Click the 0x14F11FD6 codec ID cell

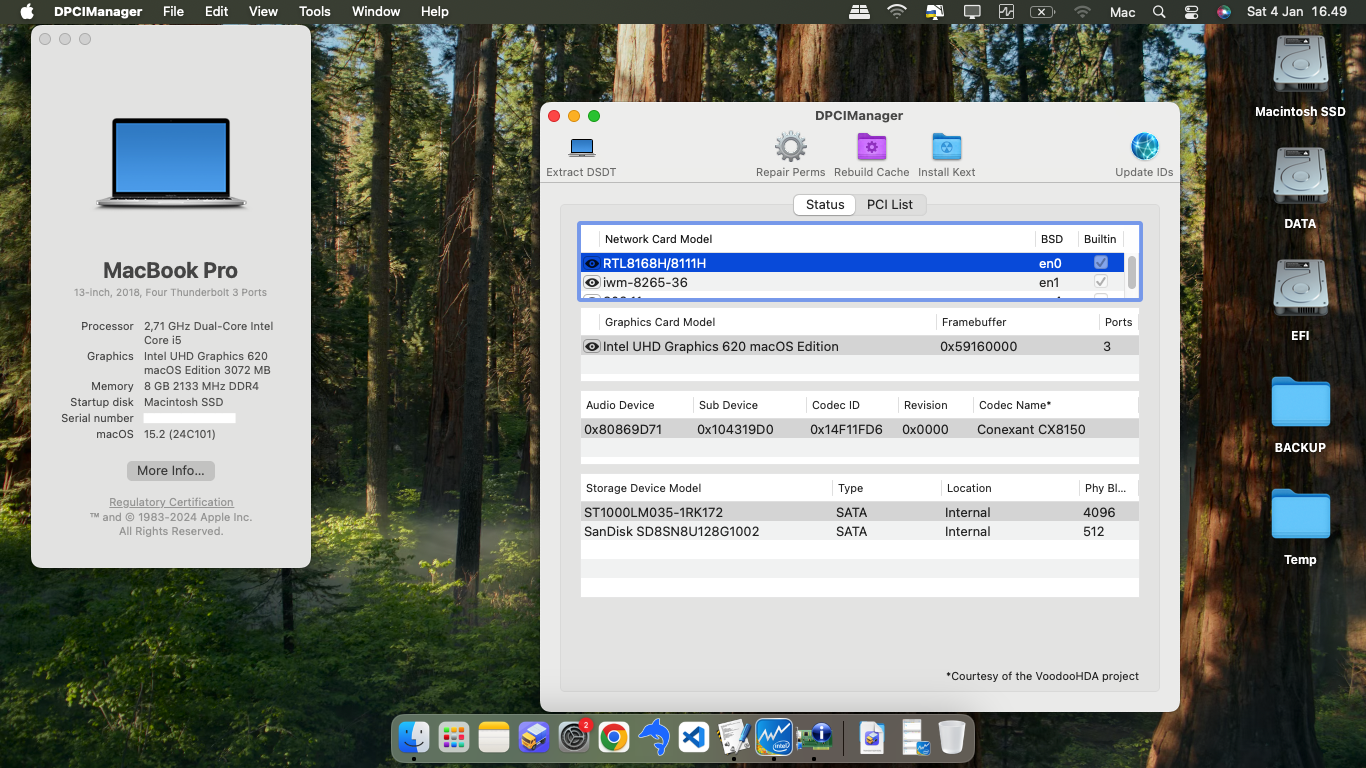click(846, 429)
